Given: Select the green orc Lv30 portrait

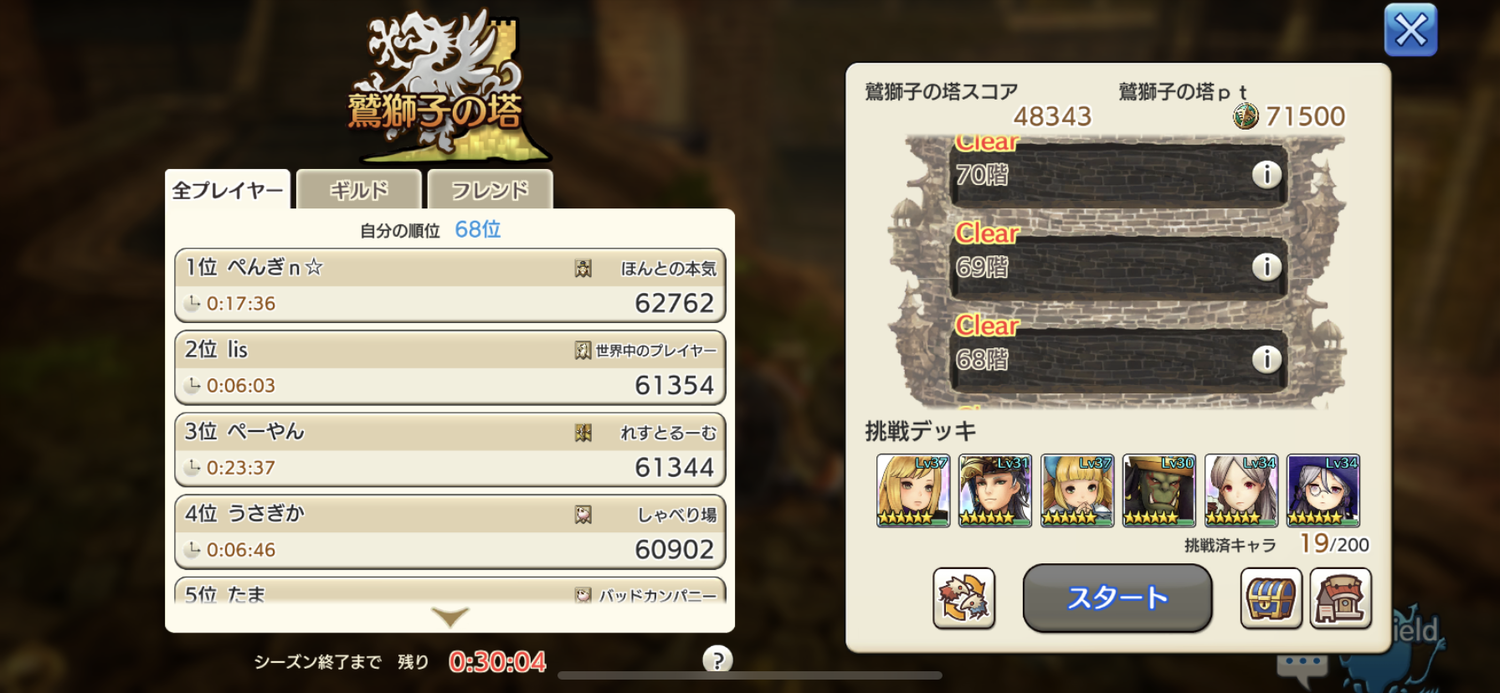Looking at the screenshot, I should (1159, 490).
